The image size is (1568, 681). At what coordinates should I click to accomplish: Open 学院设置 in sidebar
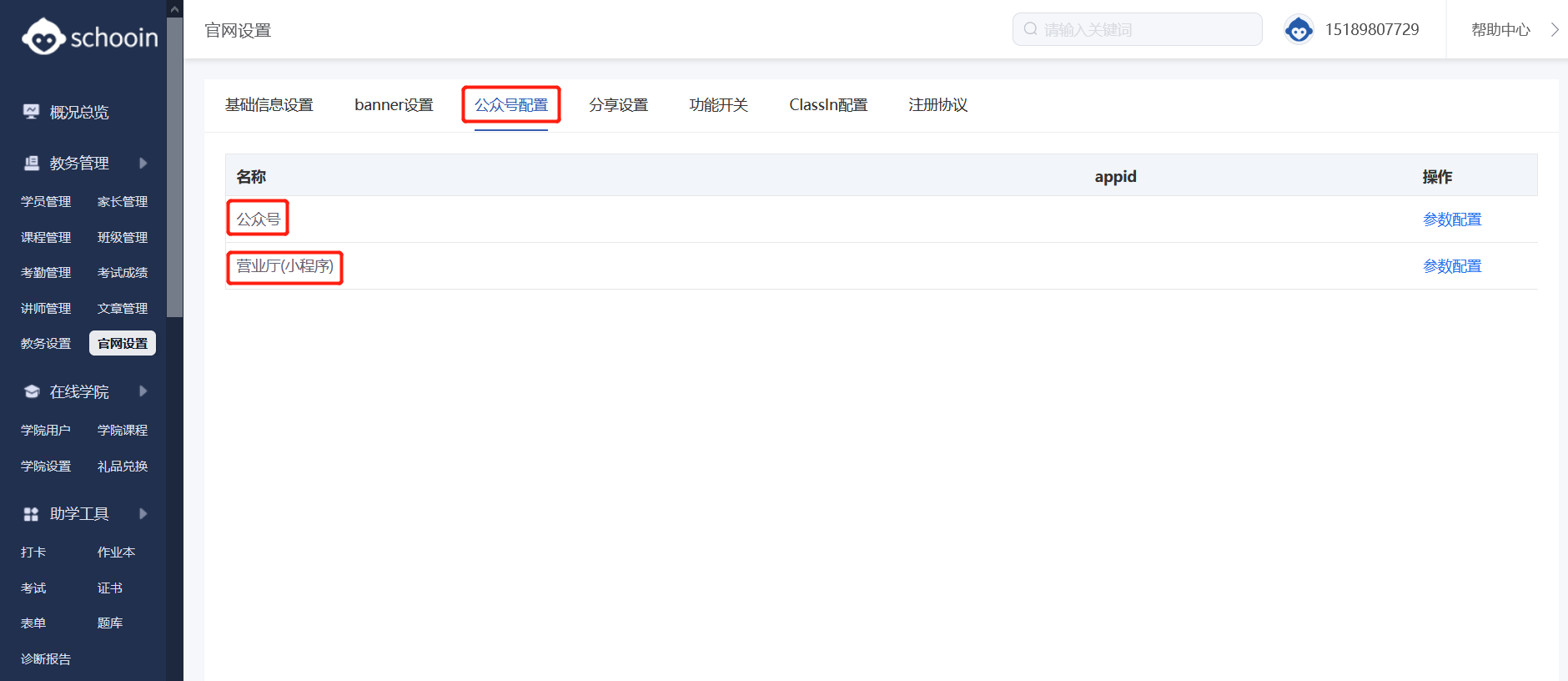(x=46, y=467)
